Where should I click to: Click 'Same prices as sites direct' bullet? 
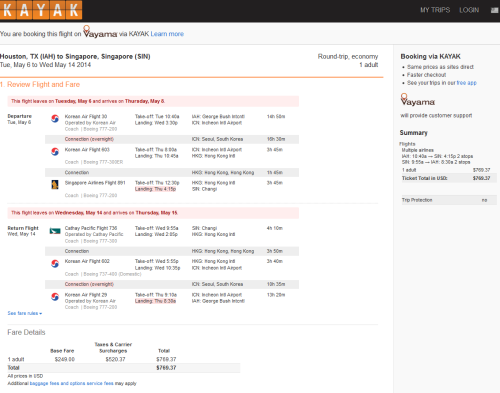pos(440,67)
